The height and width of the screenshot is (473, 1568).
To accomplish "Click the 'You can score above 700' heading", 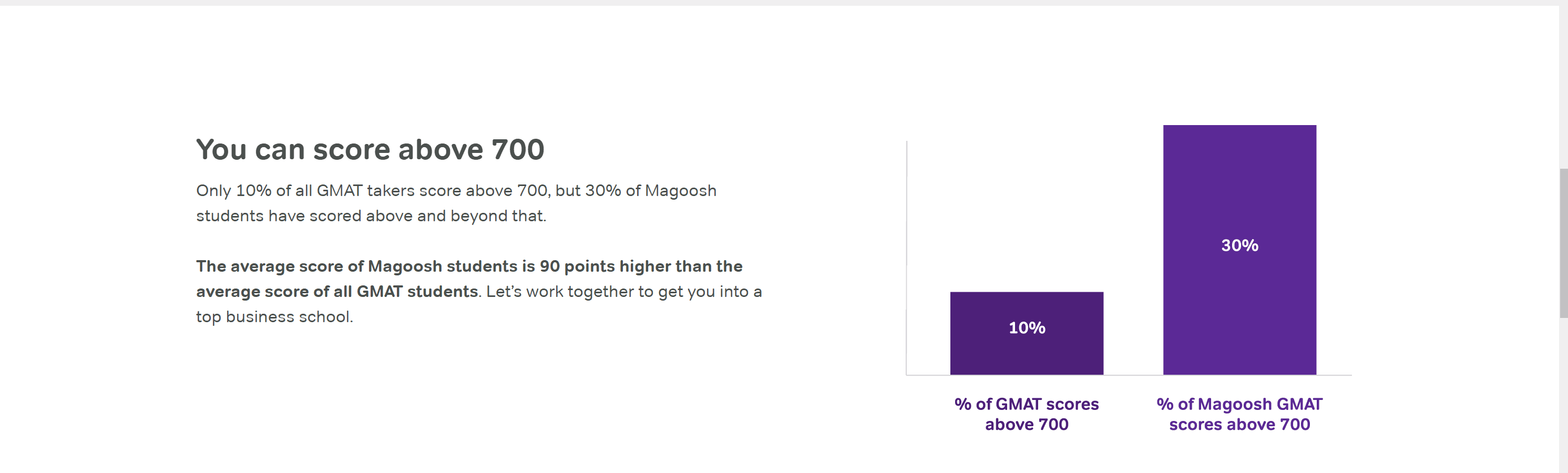I will 370,149.
